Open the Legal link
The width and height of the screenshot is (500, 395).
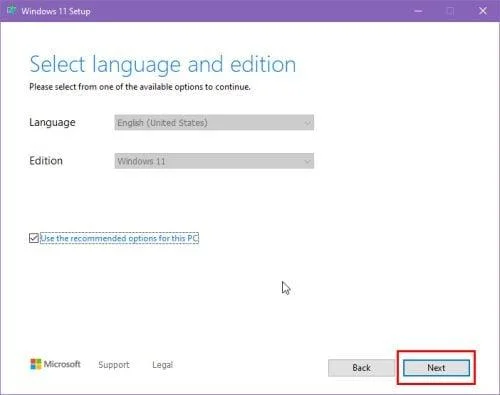[162, 365]
